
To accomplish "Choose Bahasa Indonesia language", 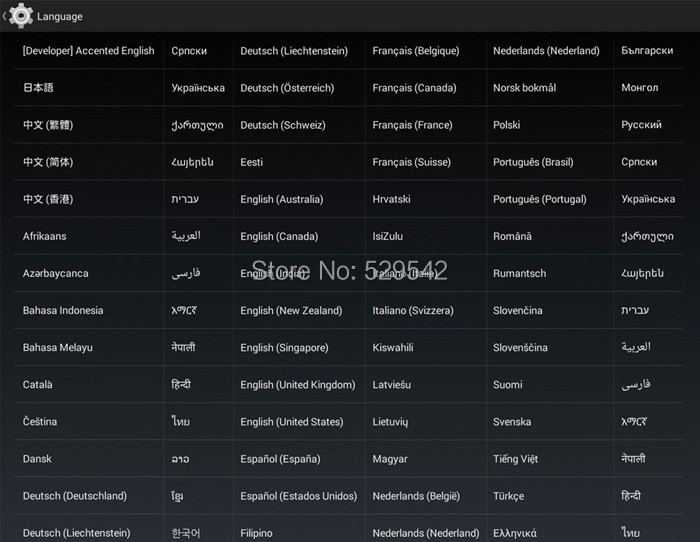I will point(63,311).
